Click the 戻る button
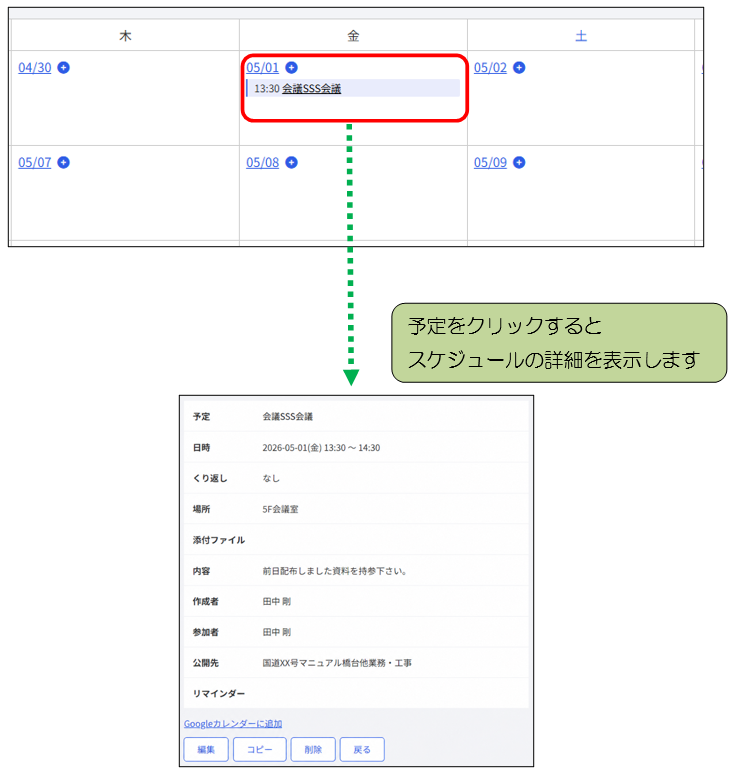This screenshot has width=733, height=769. click(362, 749)
